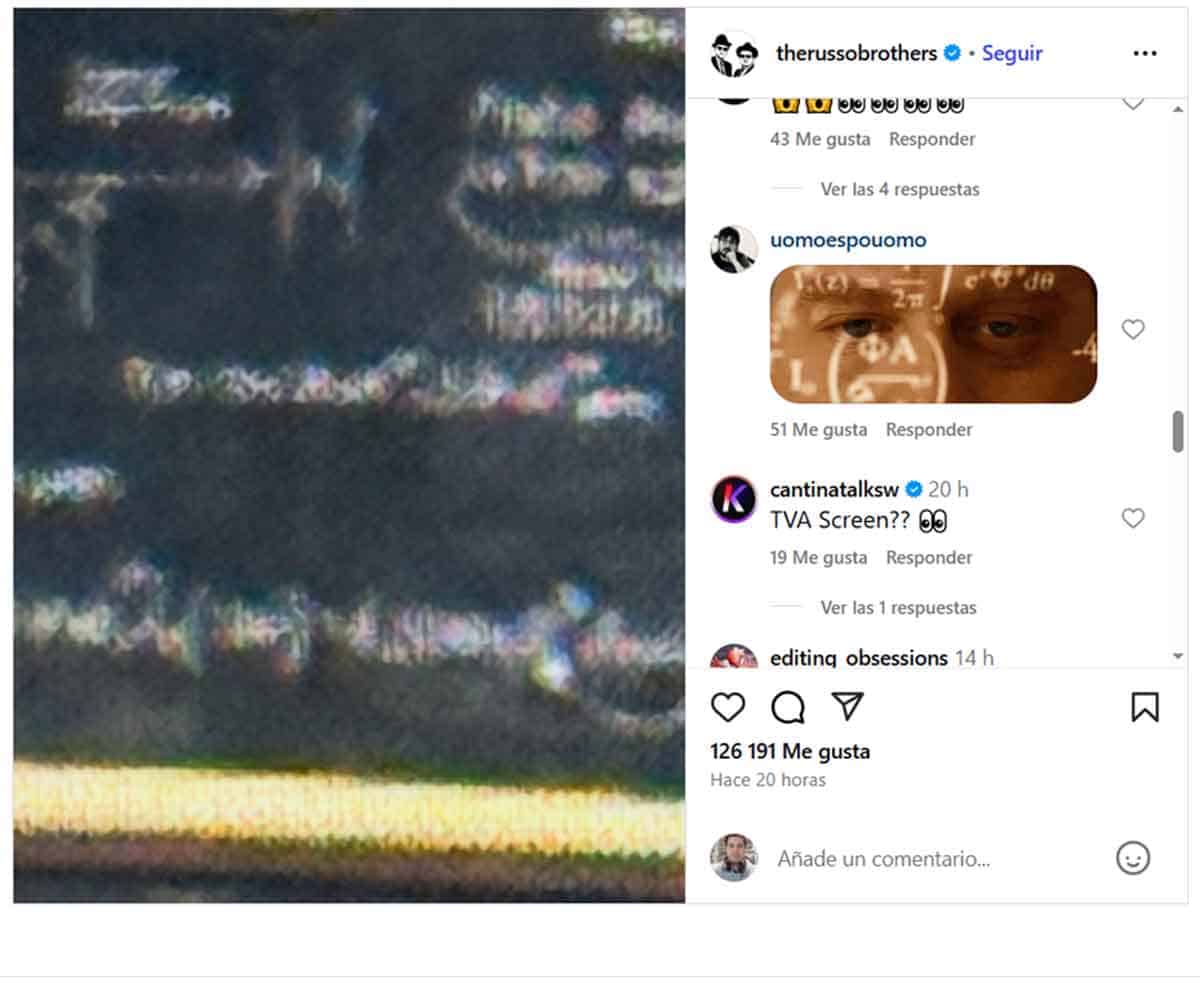Share the post with the paper plane icon

click(848, 707)
